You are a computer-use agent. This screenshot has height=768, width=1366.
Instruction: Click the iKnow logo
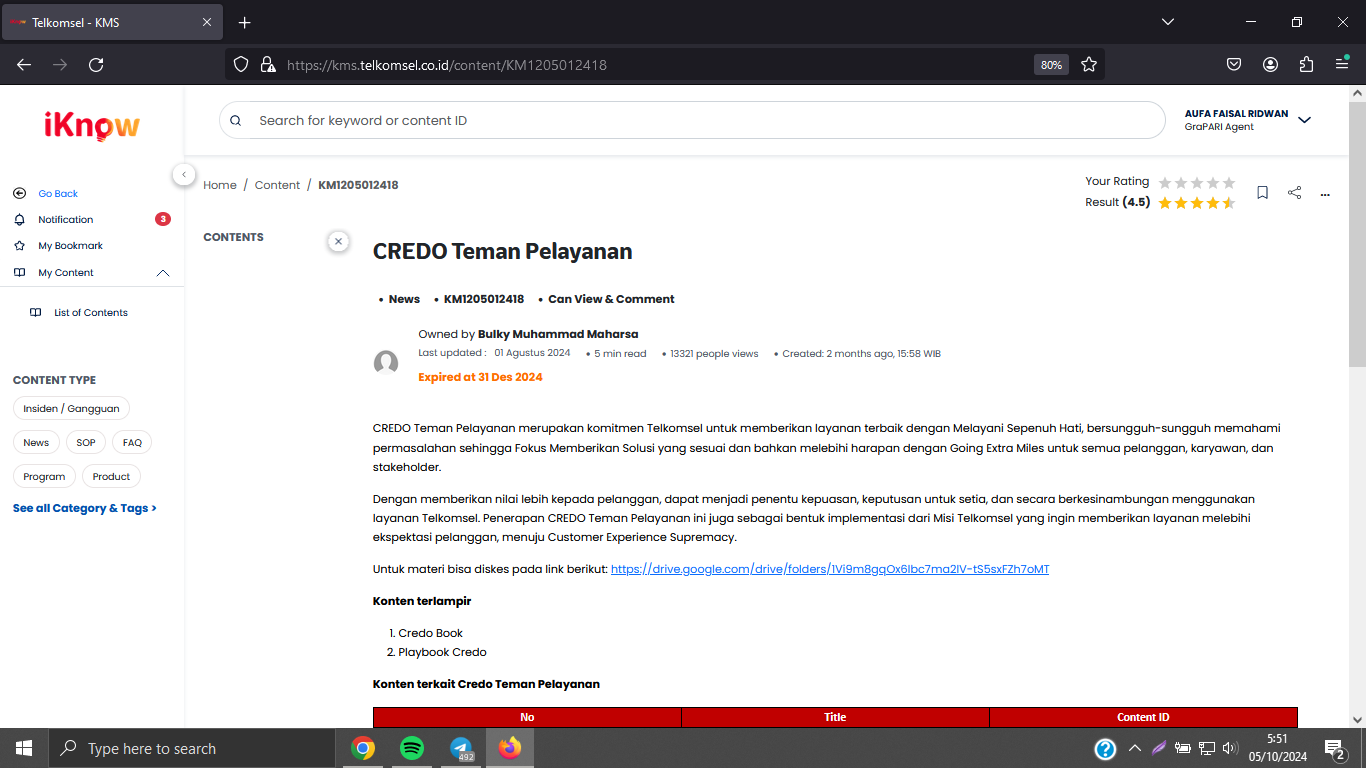[x=92, y=125]
